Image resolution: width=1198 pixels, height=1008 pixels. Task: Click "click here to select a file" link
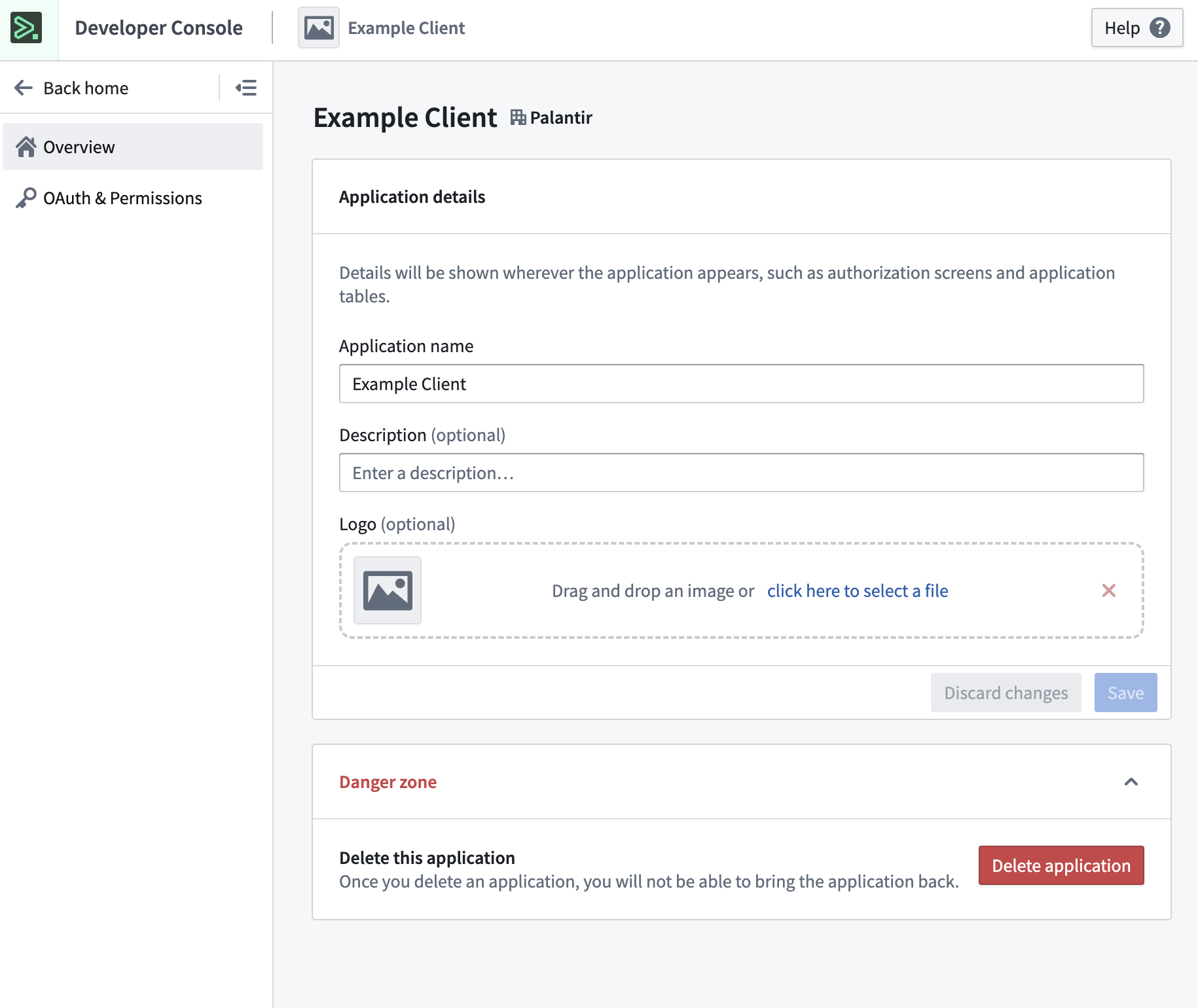click(857, 590)
